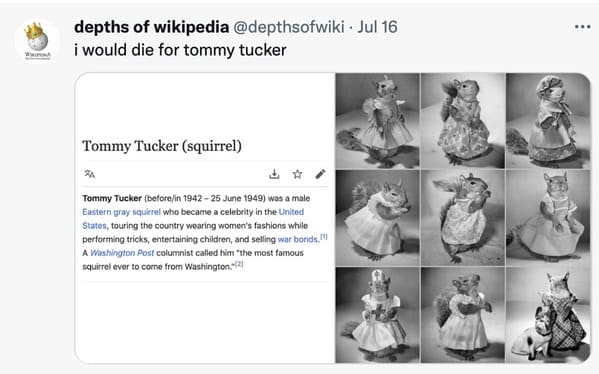Open the Jul 16 tweet timestamp
Viewport: 599px width, 374px height.
click(x=377, y=27)
